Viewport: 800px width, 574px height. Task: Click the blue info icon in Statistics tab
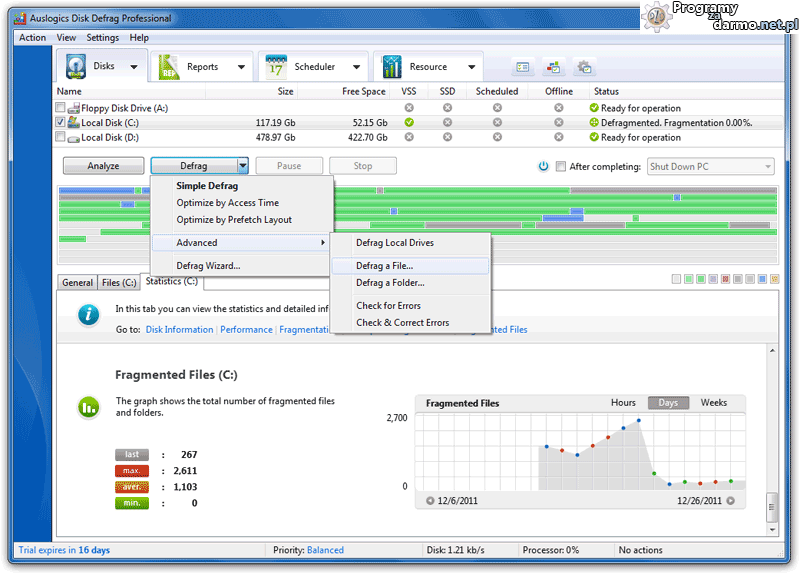tap(89, 314)
